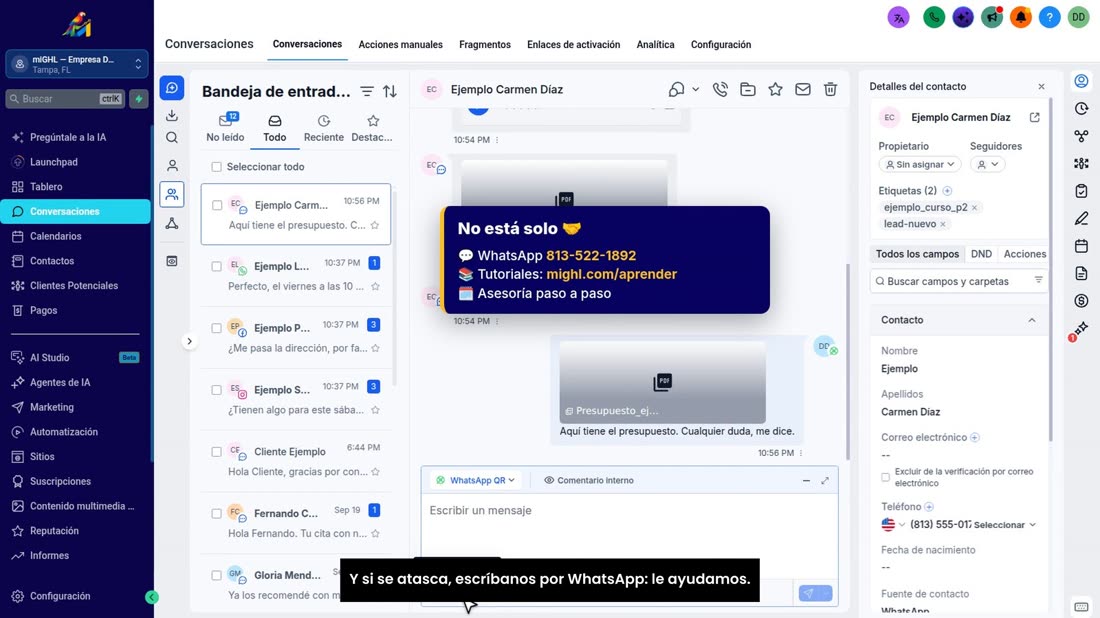Click the team inbox people icon
Image resolution: width=1100 pixels, height=618 pixels.
172,194
